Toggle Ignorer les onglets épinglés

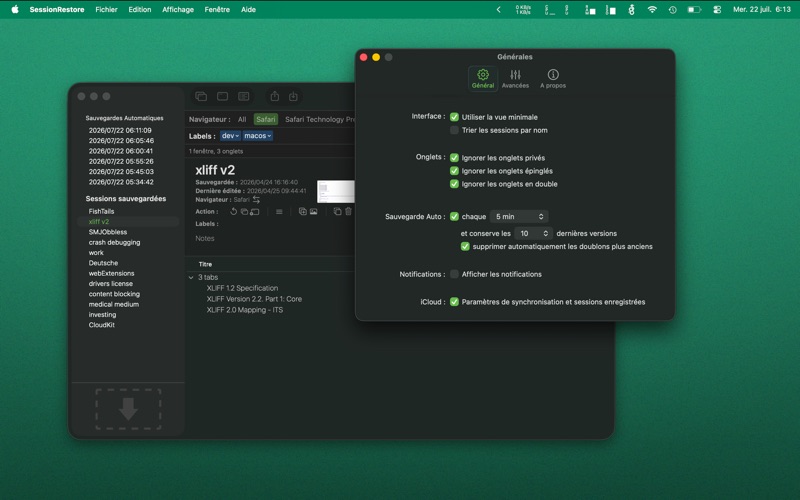[454, 171]
